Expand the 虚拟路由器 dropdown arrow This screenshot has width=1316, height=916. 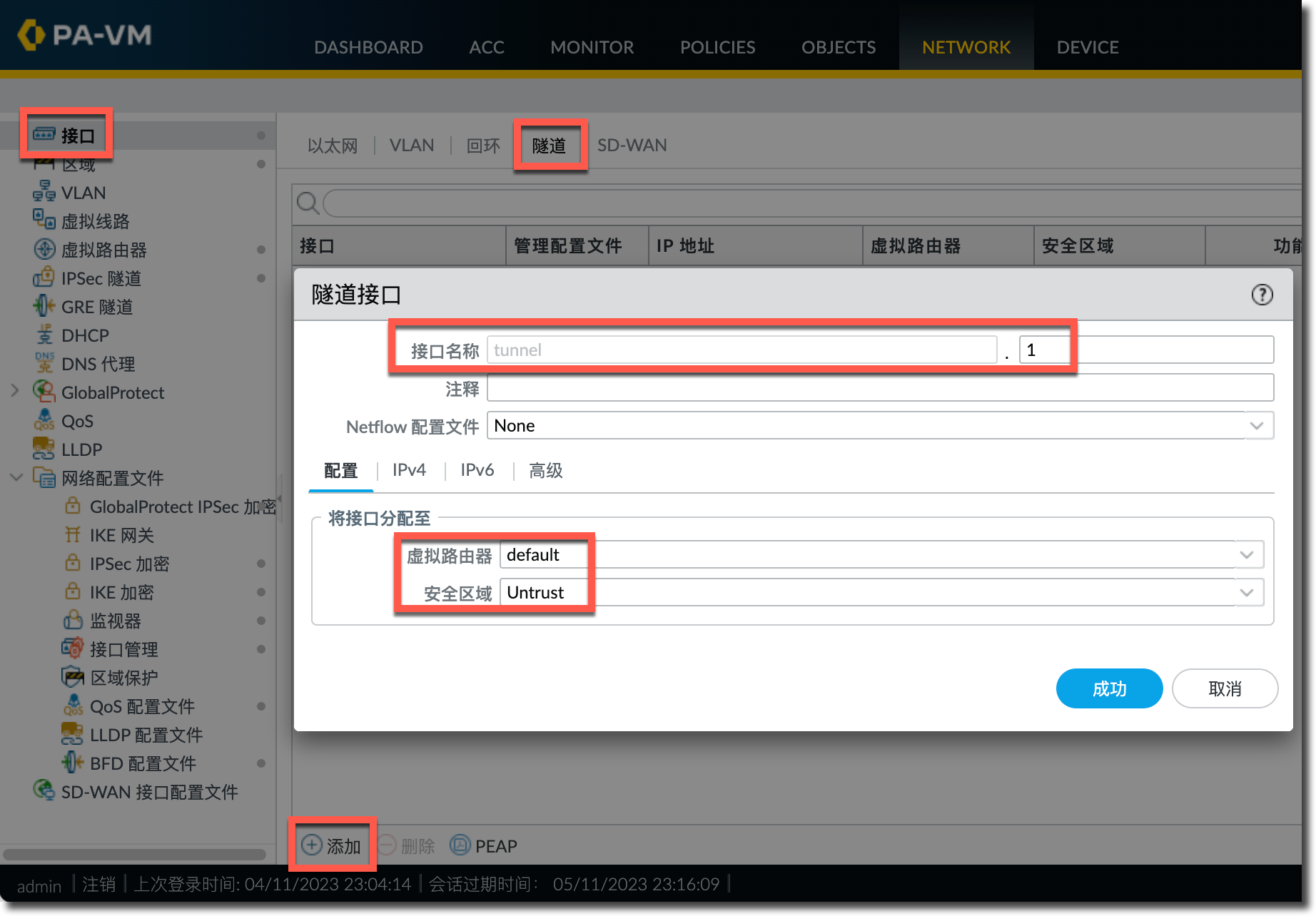pos(1247,555)
